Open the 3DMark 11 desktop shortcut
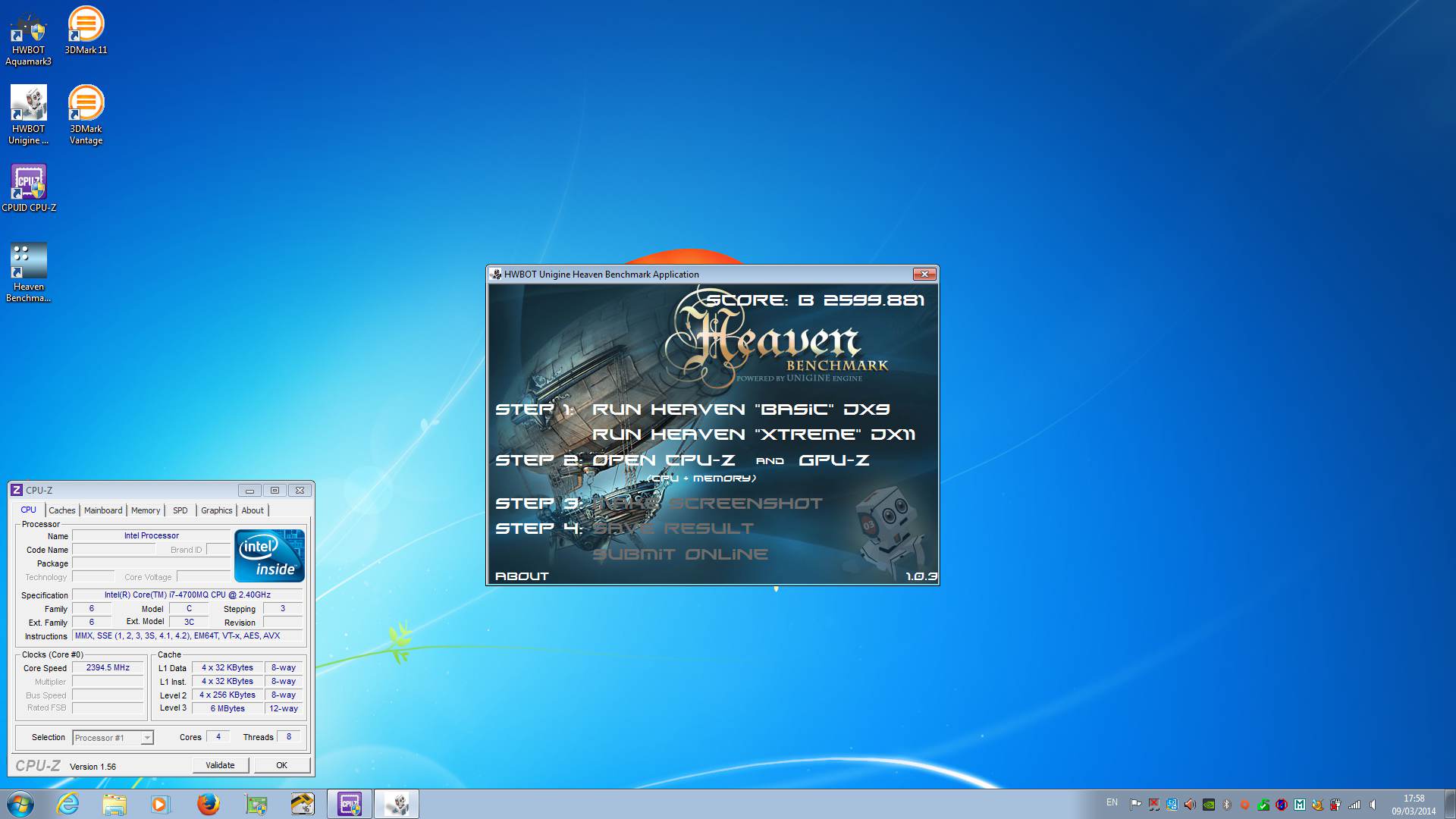Screen dimensions: 1456x819 (86, 31)
